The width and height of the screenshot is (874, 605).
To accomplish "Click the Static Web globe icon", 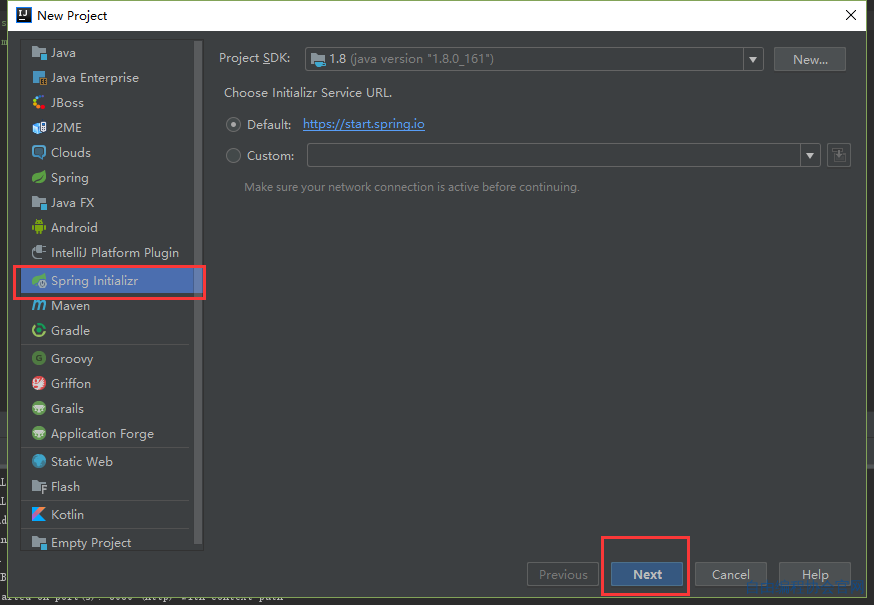I will coord(39,462).
